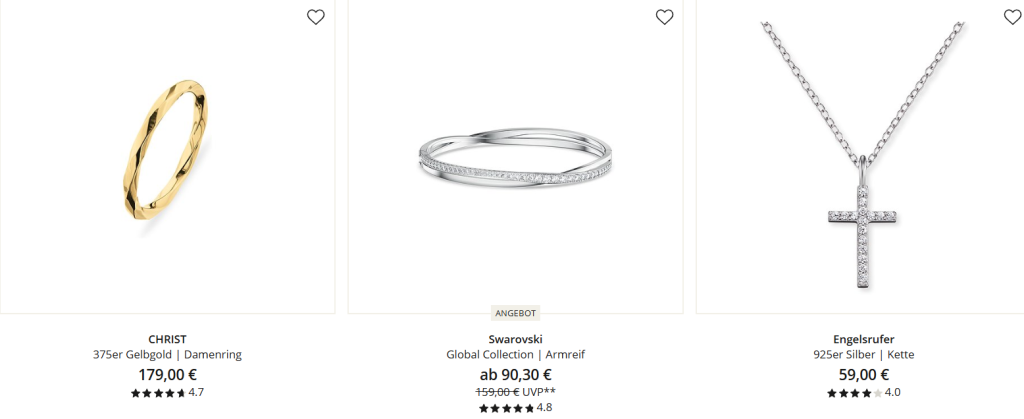Click heart icon on Engelsrufer cross necklace
The height and width of the screenshot is (419, 1024).
(x=1012, y=17)
